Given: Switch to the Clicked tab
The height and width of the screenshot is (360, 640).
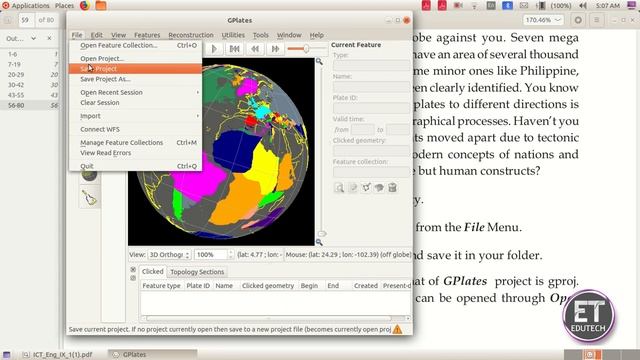Looking at the screenshot, I should coord(153,271).
